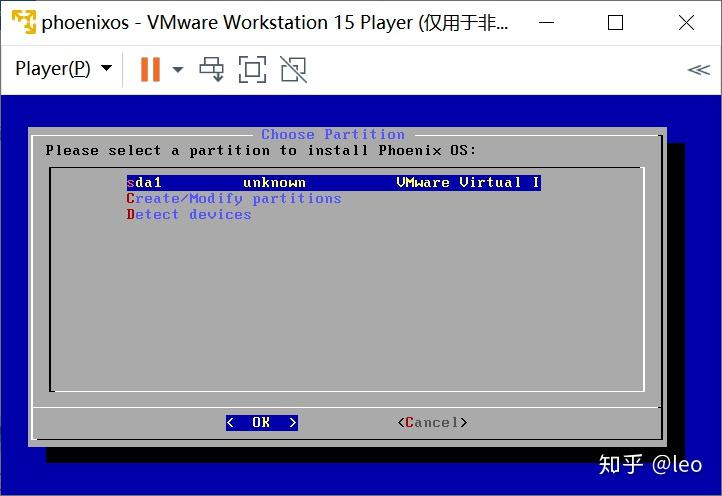This screenshot has height=496, width=722.
Task: Pause the virtual machine with the orange icon
Action: [150, 70]
